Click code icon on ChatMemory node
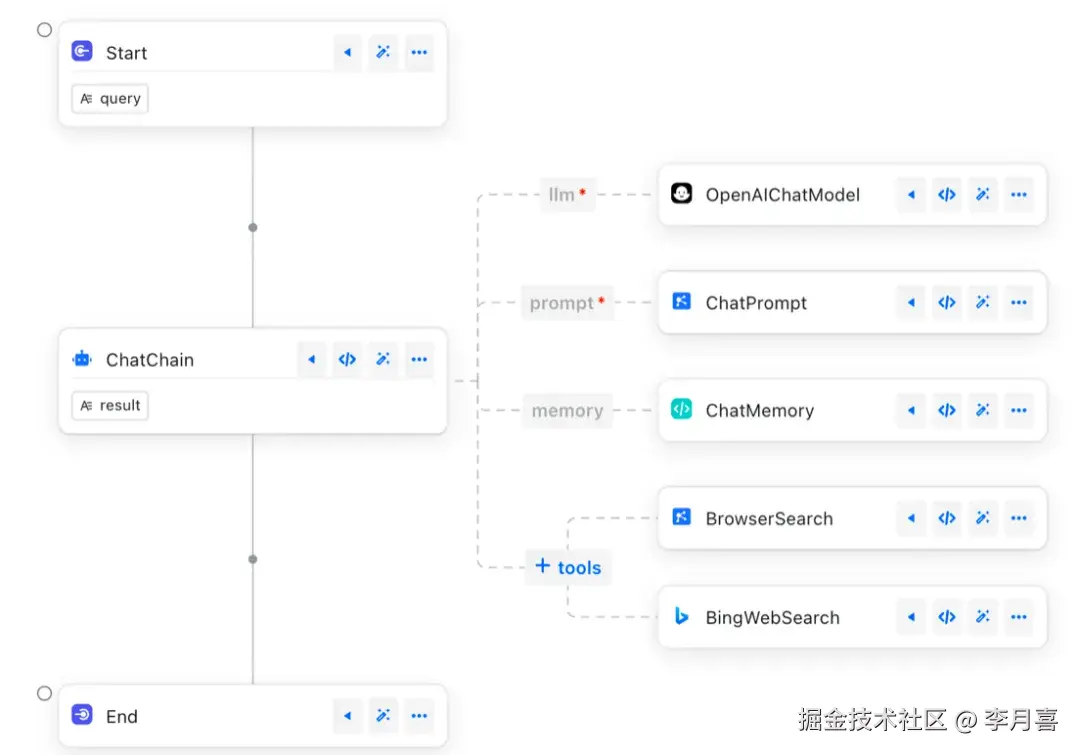The image size is (1080, 755). click(947, 410)
